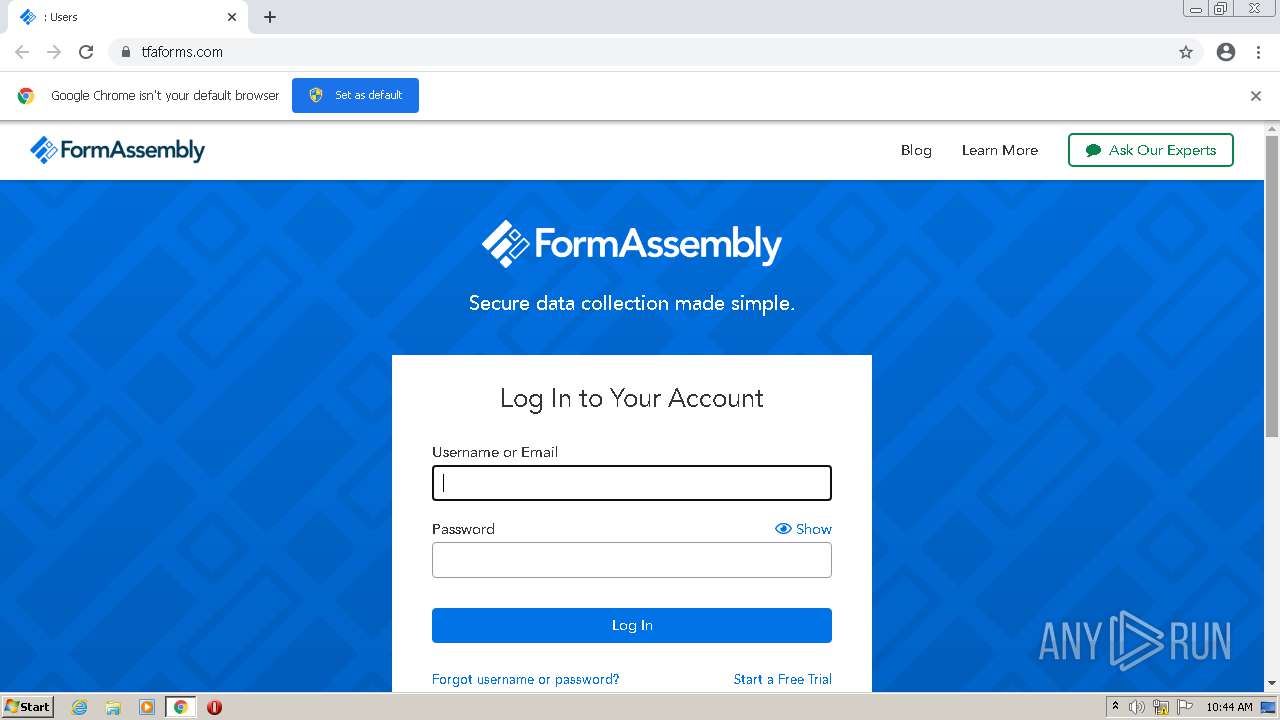Focus the Password input field
This screenshot has width=1280, height=720.
pos(631,560)
